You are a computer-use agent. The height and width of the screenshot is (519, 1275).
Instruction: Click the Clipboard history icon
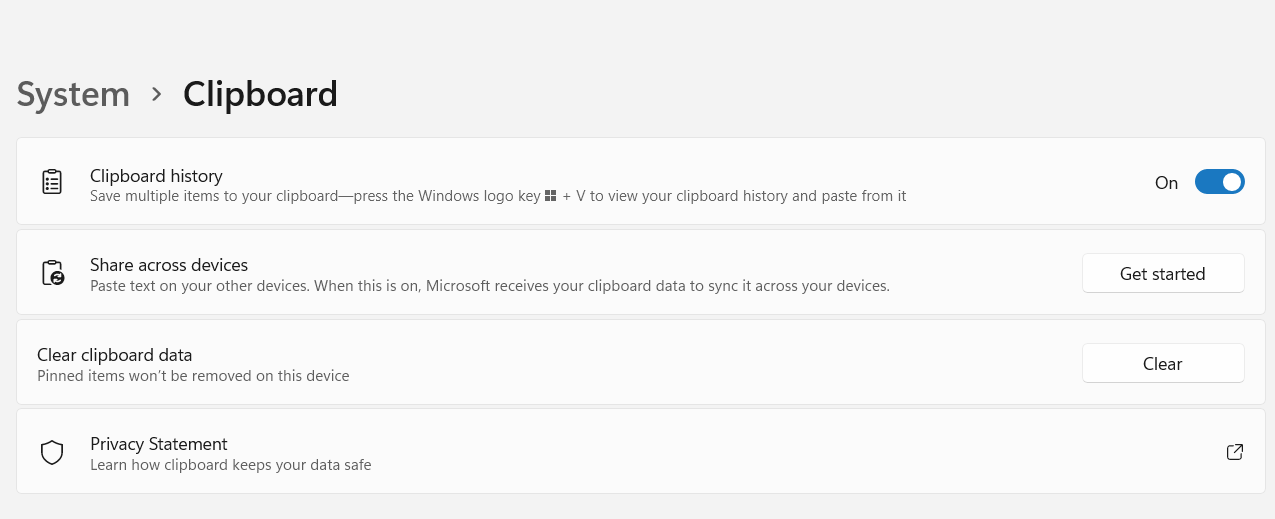(51, 182)
